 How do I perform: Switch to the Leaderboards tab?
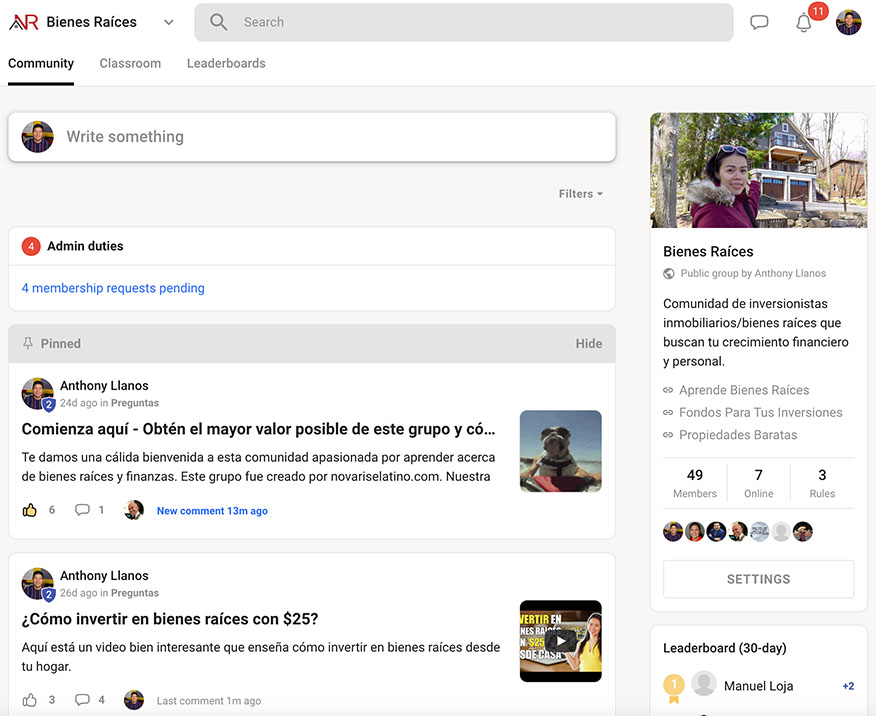click(226, 63)
